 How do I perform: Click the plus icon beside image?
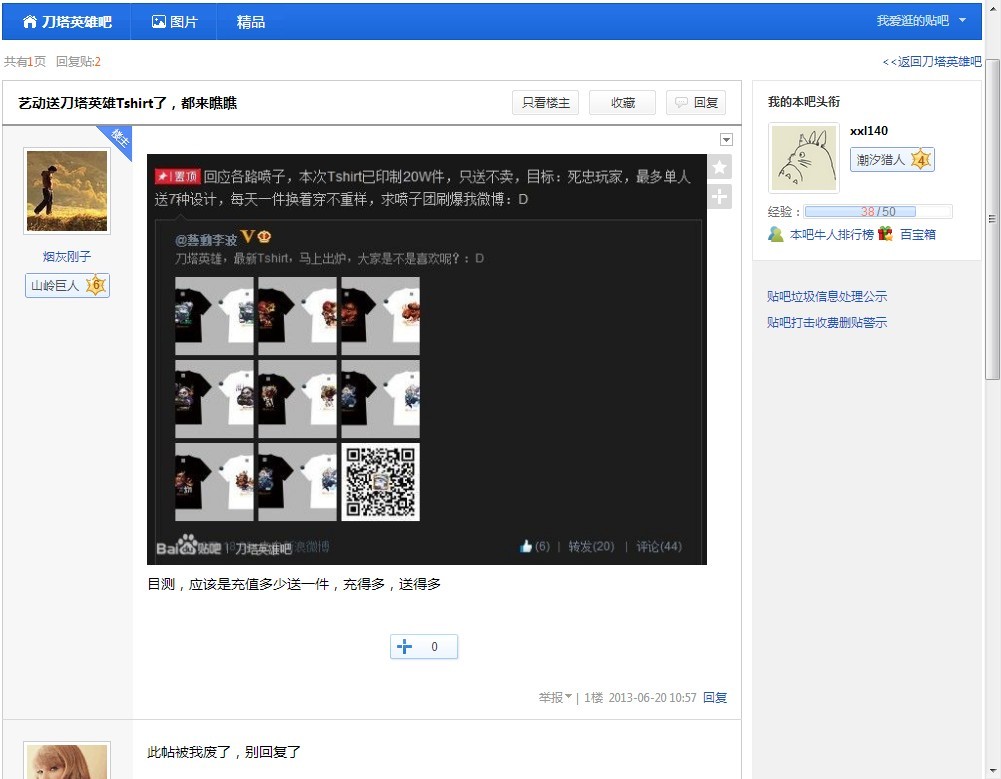(x=719, y=197)
